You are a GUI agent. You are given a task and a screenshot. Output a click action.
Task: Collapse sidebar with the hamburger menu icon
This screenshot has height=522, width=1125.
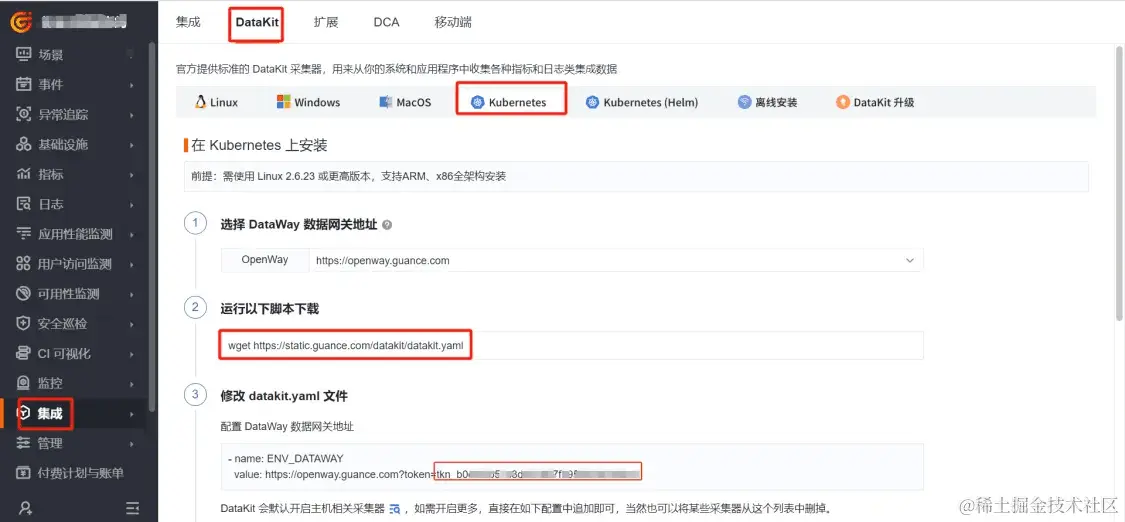tap(133, 508)
